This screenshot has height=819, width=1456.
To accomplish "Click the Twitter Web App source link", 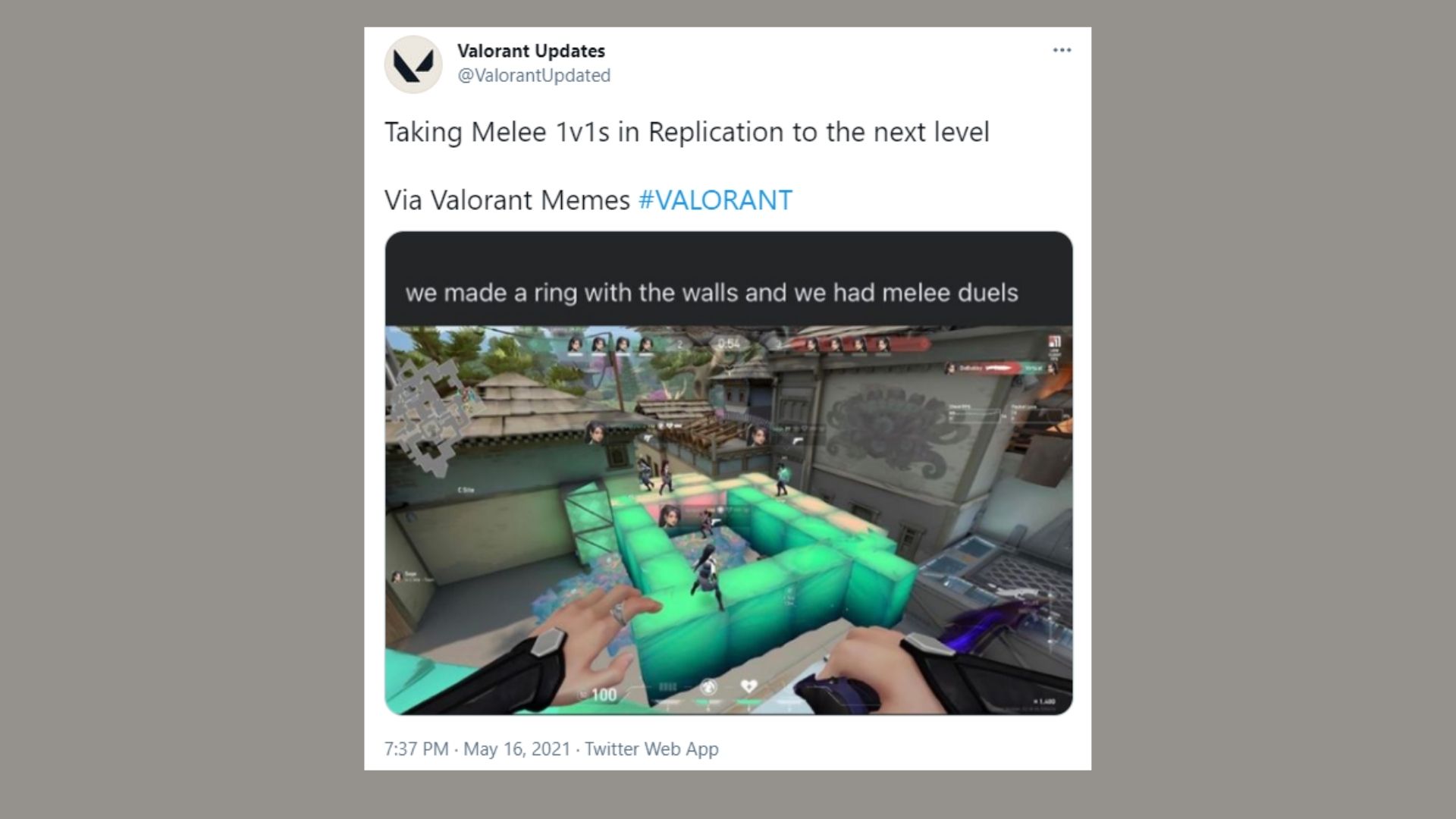I will (x=651, y=749).
